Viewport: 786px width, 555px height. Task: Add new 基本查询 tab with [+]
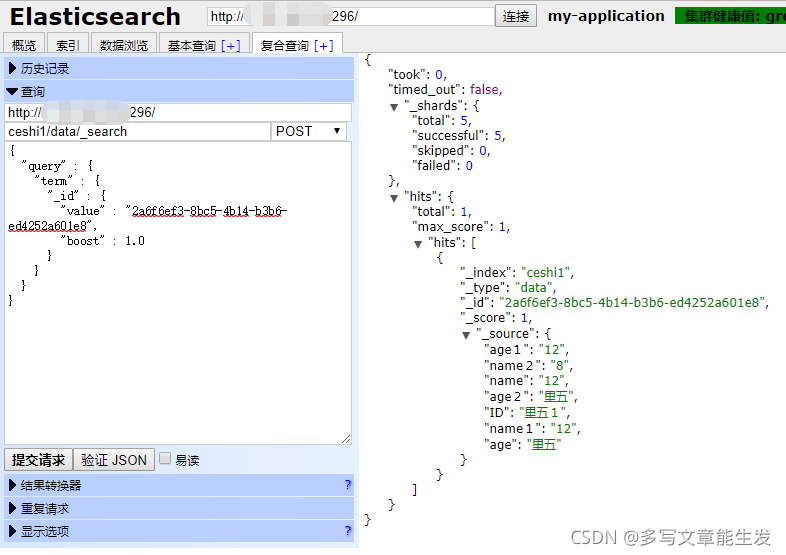point(231,46)
